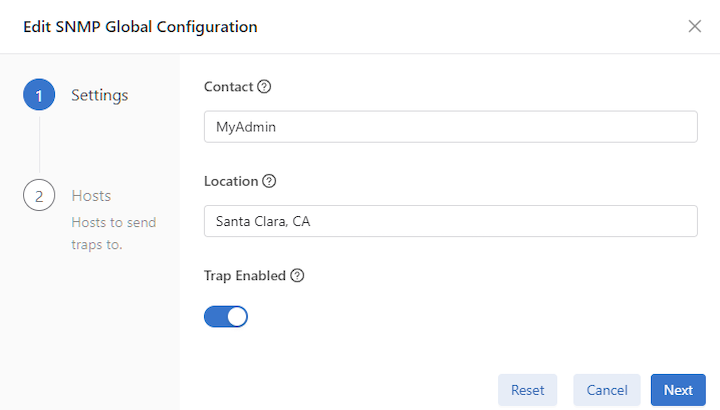This screenshot has height=410, width=720.
Task: Click the Location field label
Action: (x=231, y=181)
